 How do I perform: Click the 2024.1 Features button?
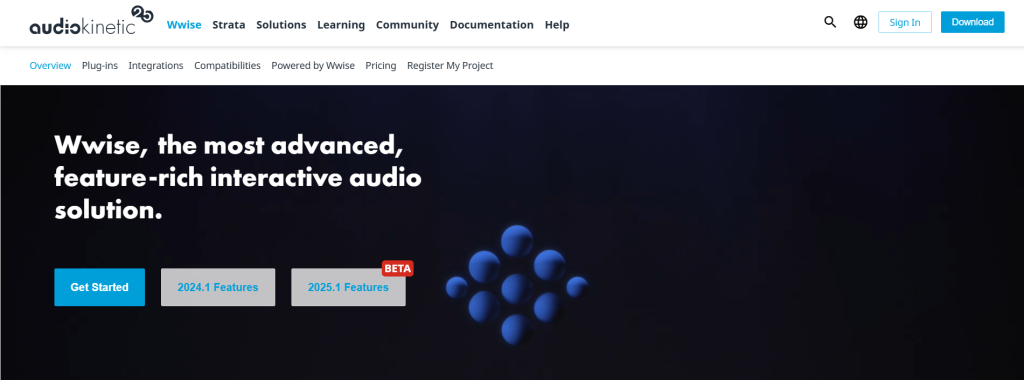218,287
